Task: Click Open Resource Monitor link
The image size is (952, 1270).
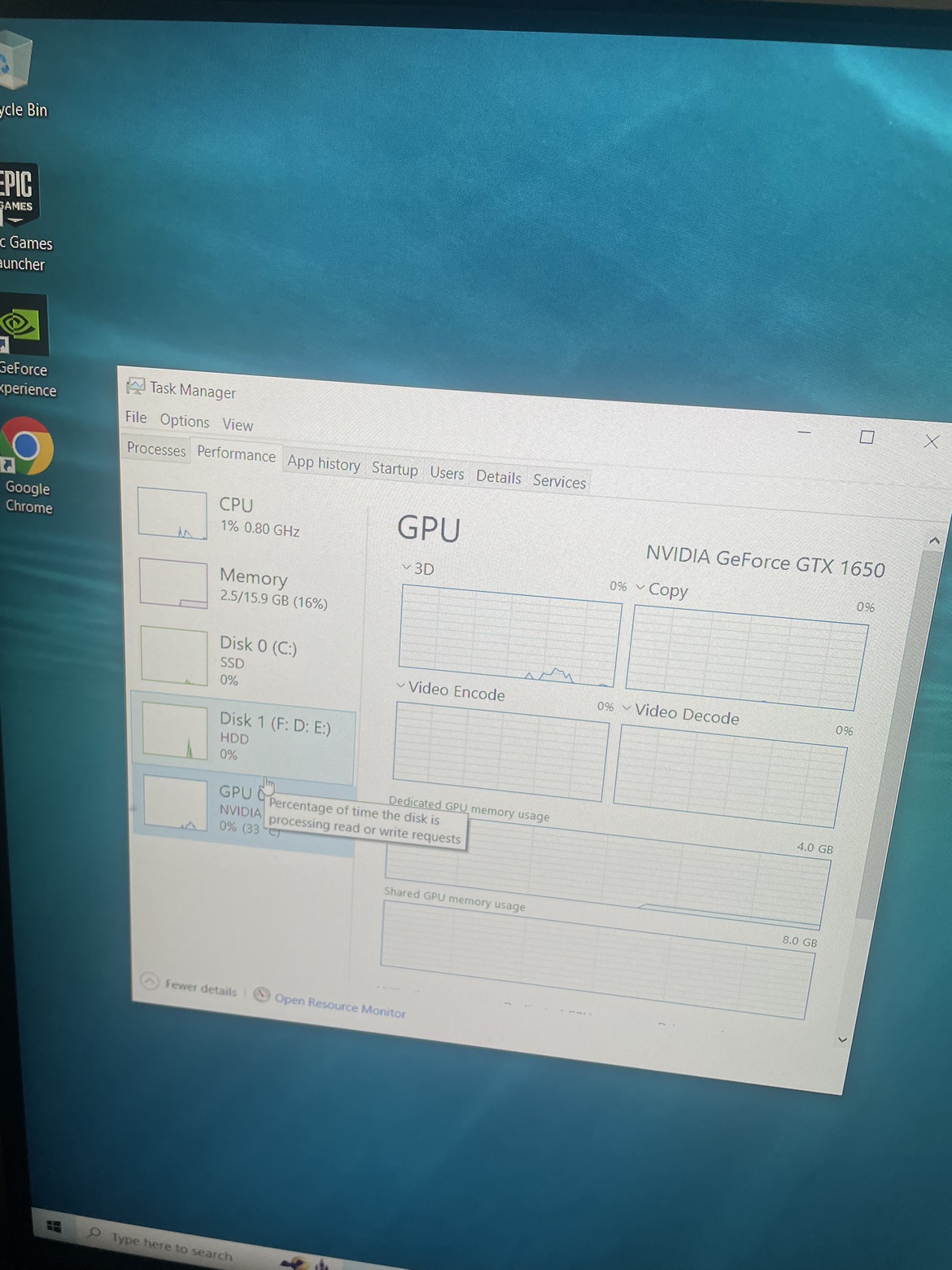Action: (x=340, y=1007)
